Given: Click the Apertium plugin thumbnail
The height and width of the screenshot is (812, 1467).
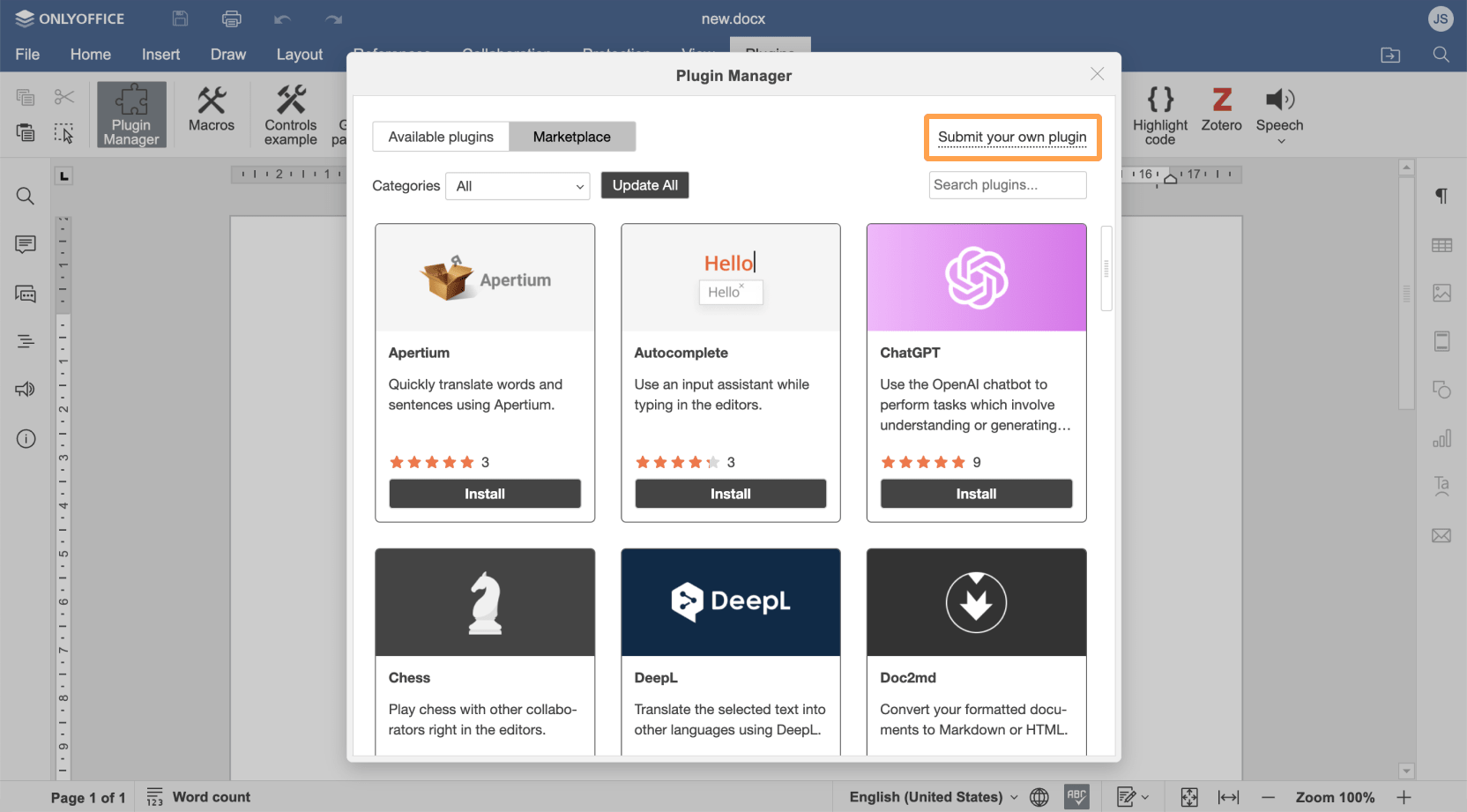Looking at the screenshot, I should pyautogui.click(x=485, y=278).
